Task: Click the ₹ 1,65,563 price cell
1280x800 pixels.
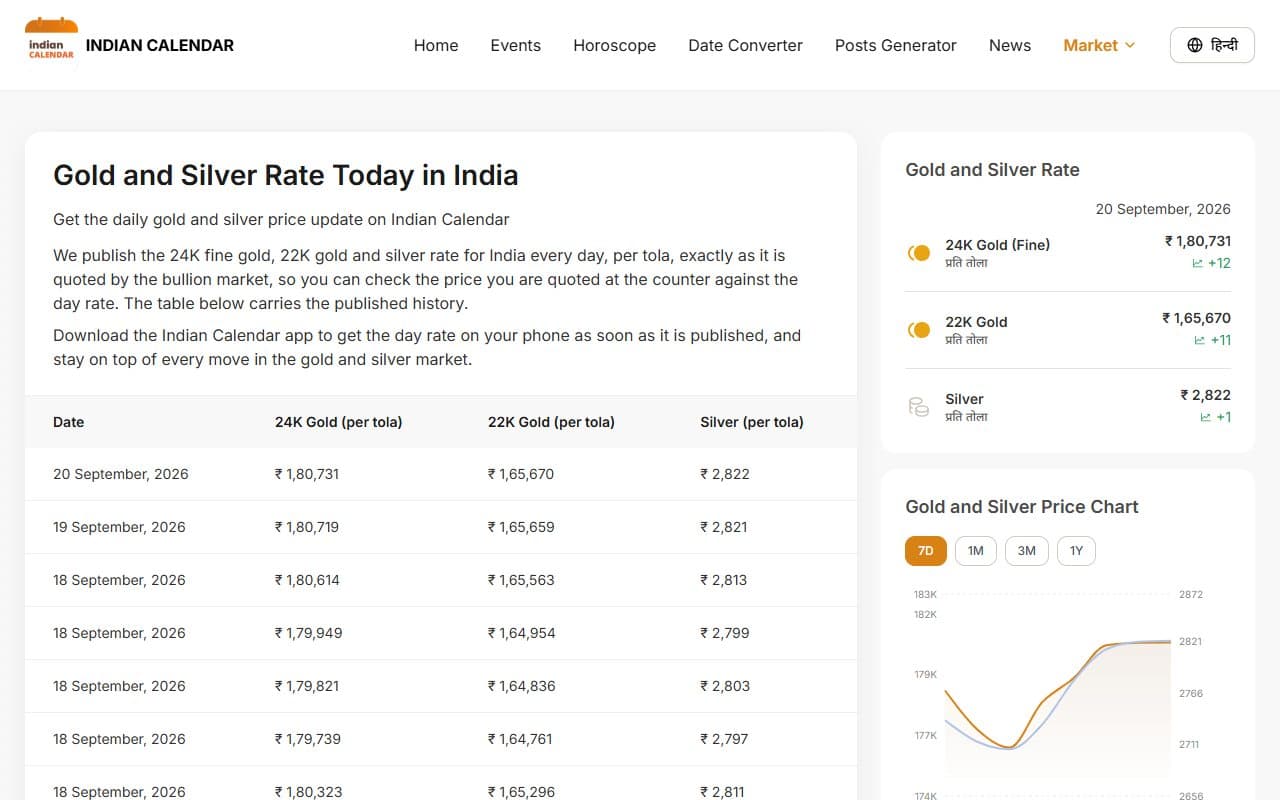Action: (x=521, y=580)
